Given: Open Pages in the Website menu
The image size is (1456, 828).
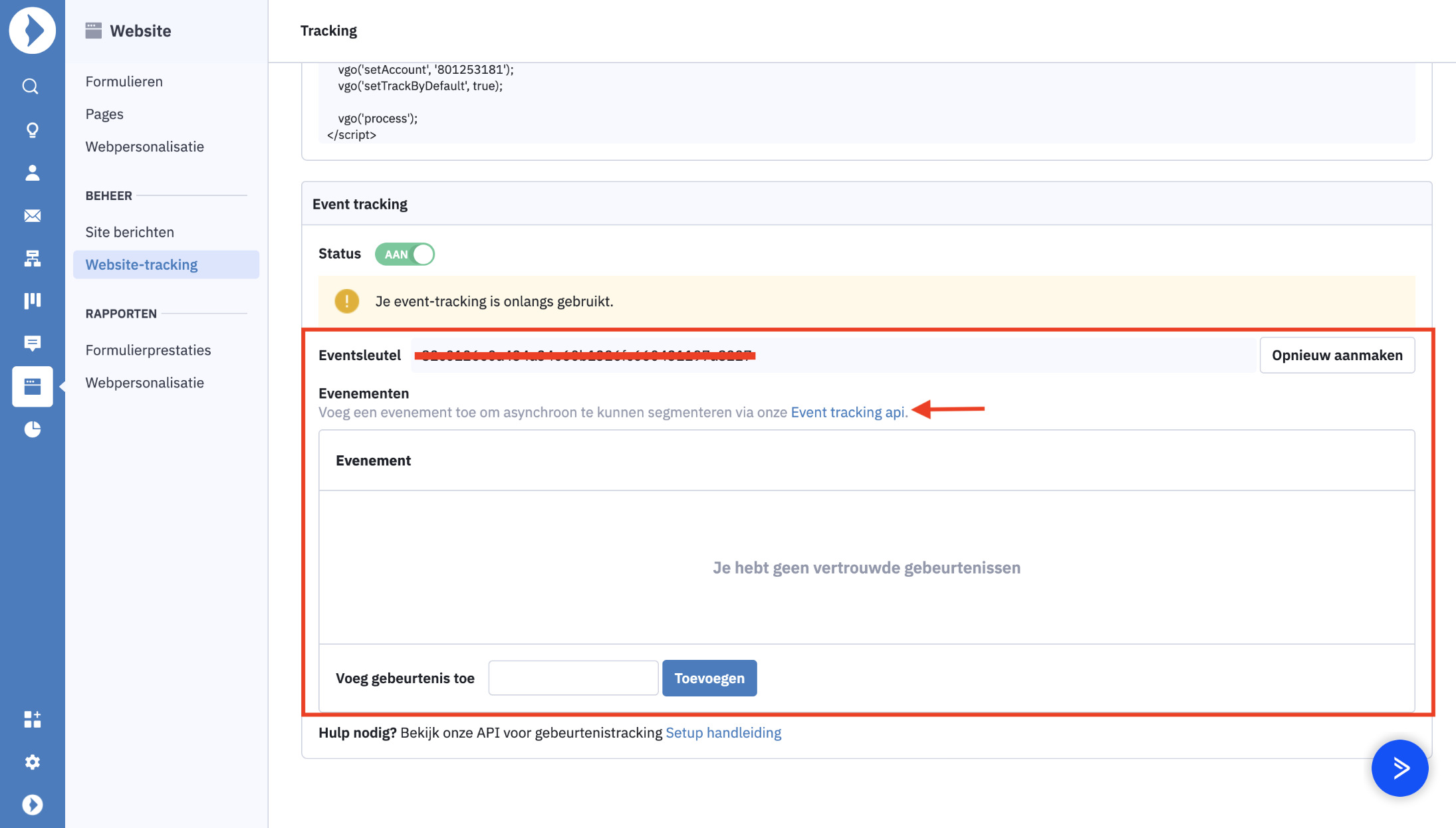Looking at the screenshot, I should tap(104, 114).
